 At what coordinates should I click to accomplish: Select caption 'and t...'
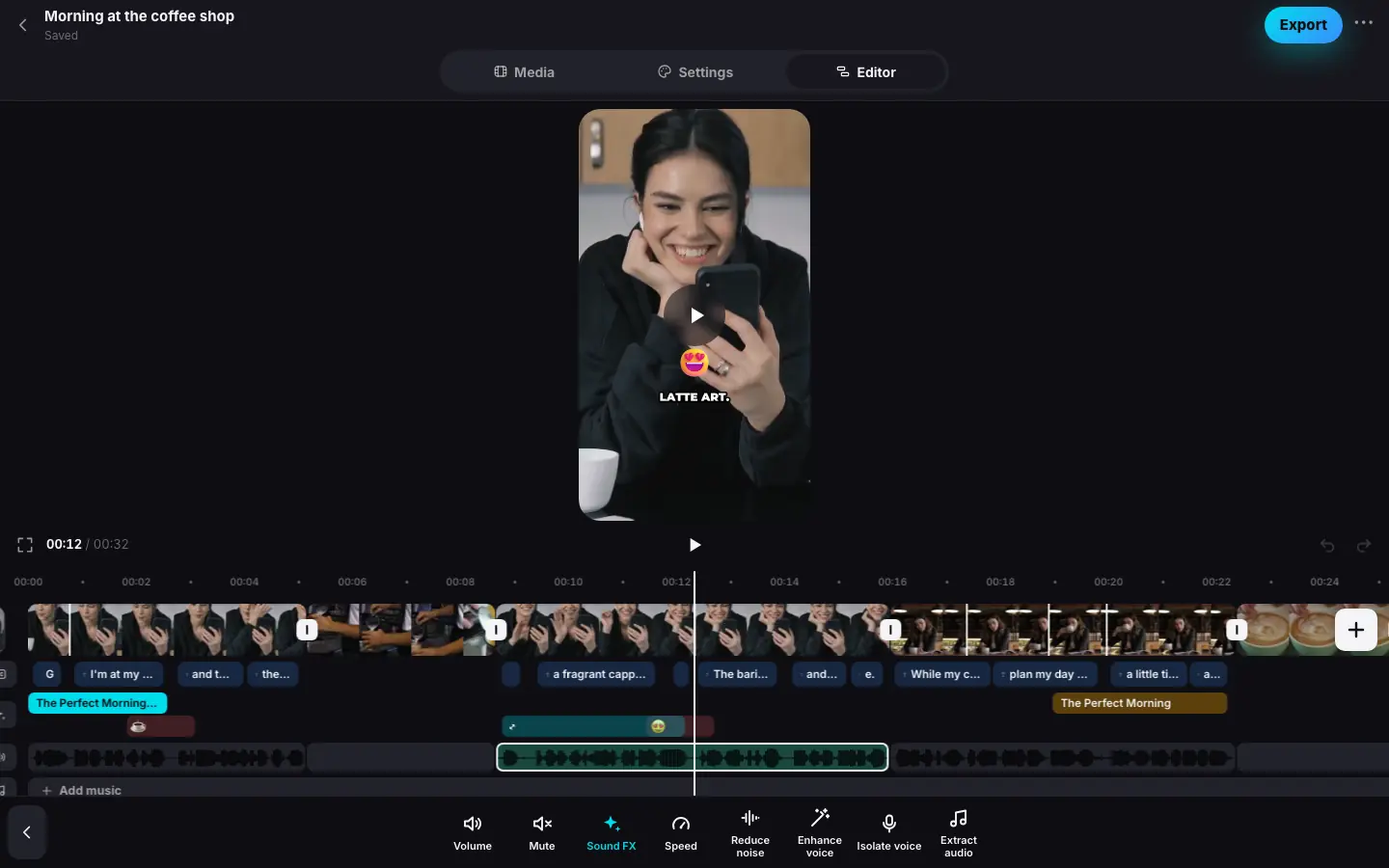tap(209, 674)
